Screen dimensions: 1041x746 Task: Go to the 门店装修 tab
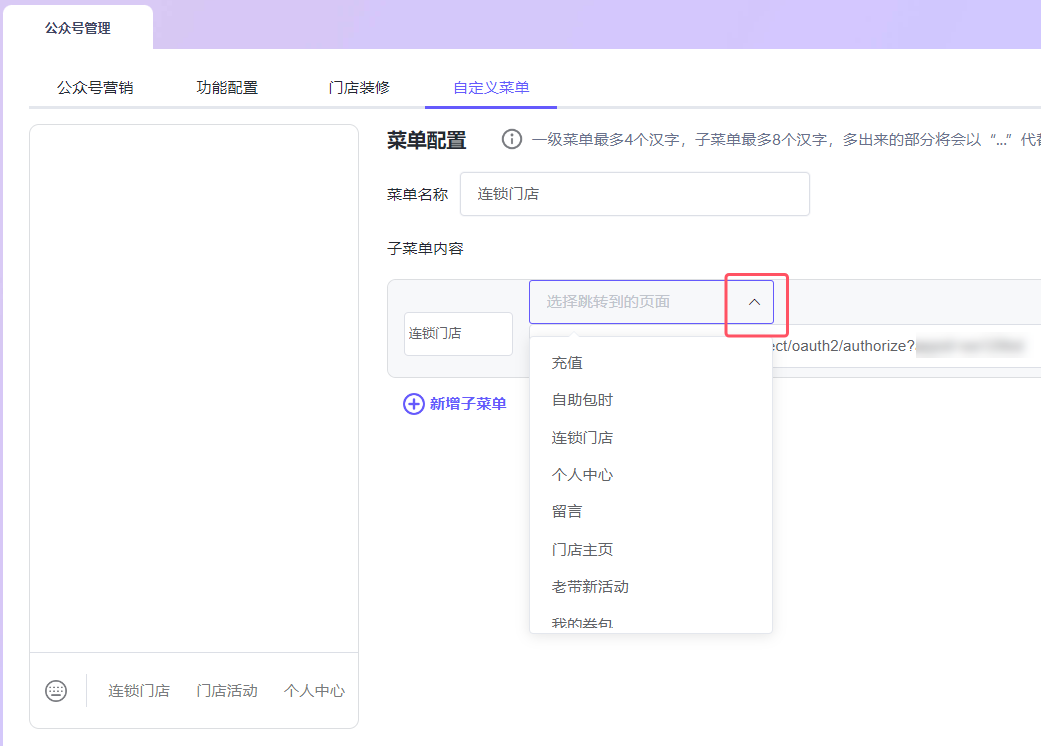359,88
